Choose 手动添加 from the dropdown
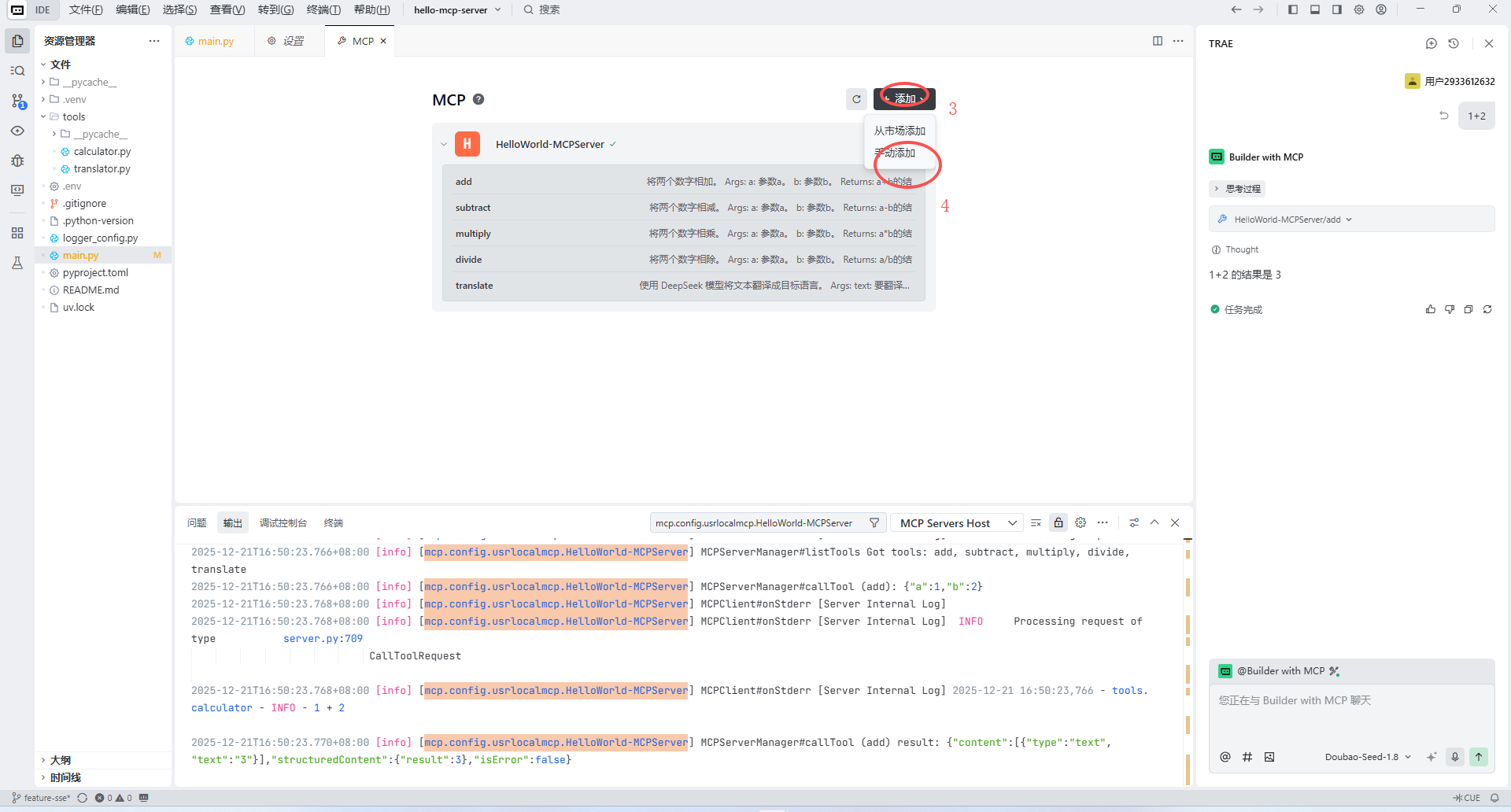This screenshot has width=1511, height=812. click(900, 153)
